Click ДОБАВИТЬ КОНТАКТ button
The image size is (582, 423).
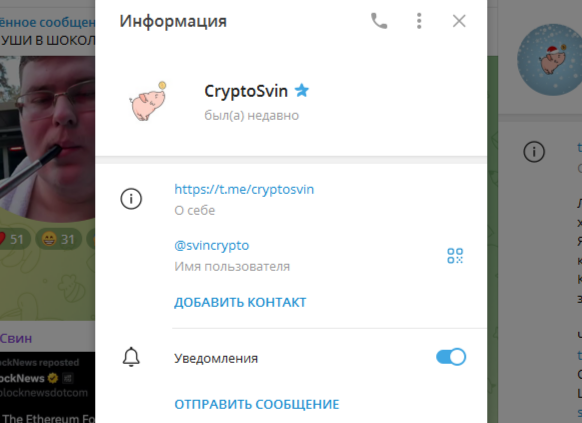[x=240, y=302]
